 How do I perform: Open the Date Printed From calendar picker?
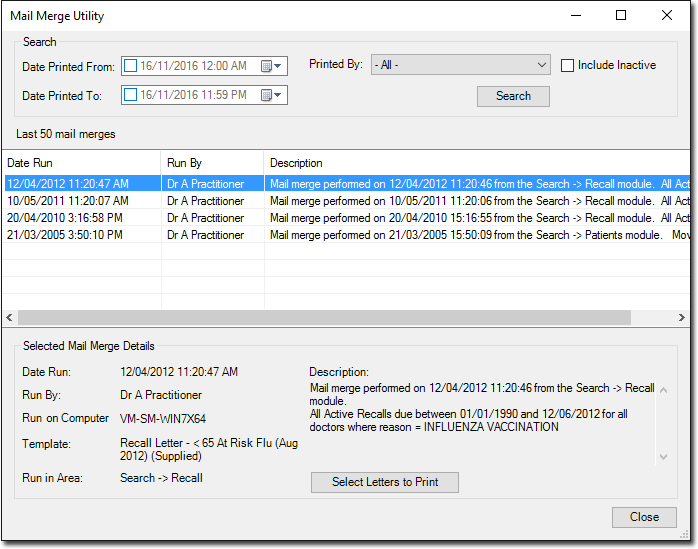(271, 66)
